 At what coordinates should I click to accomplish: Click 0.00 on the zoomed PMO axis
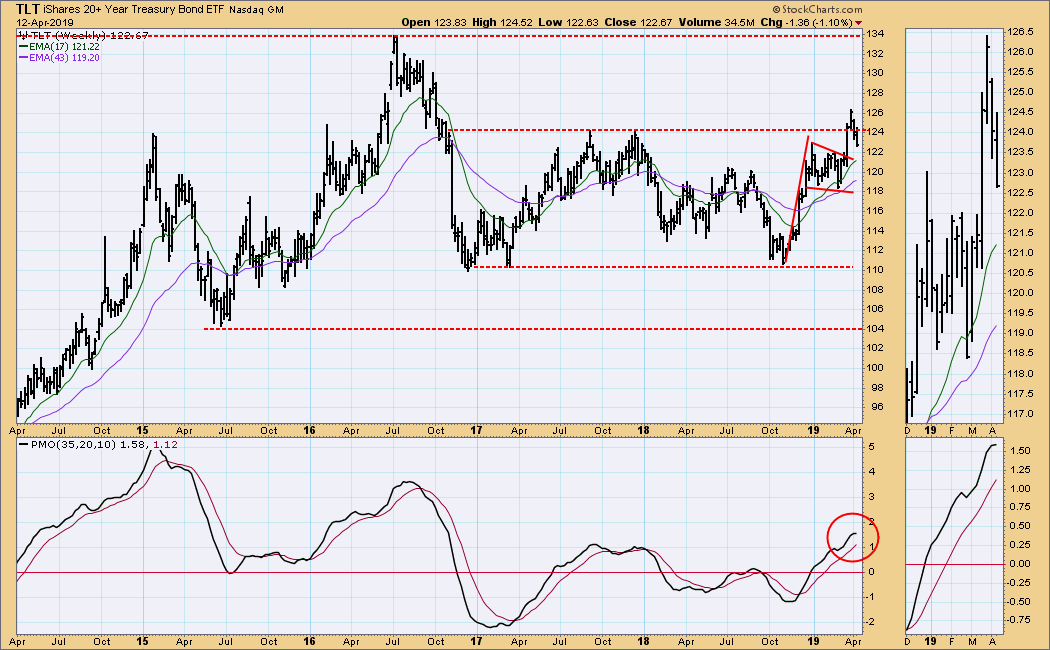[x=1020, y=564]
